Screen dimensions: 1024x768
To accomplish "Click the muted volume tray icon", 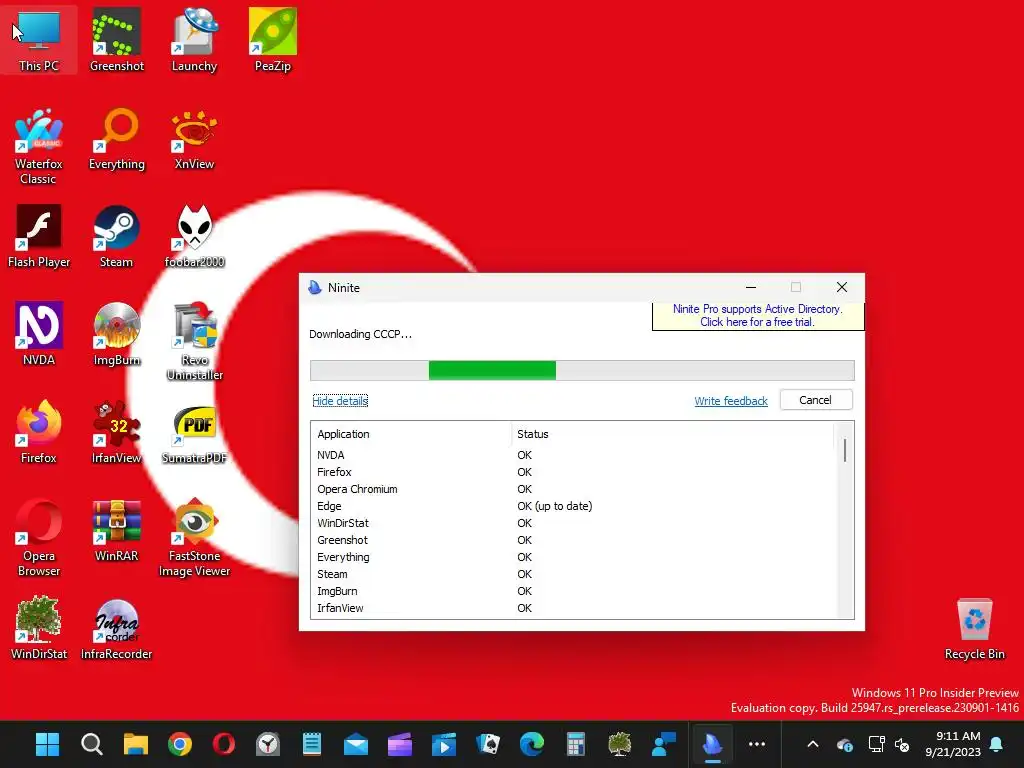I will (x=902, y=744).
